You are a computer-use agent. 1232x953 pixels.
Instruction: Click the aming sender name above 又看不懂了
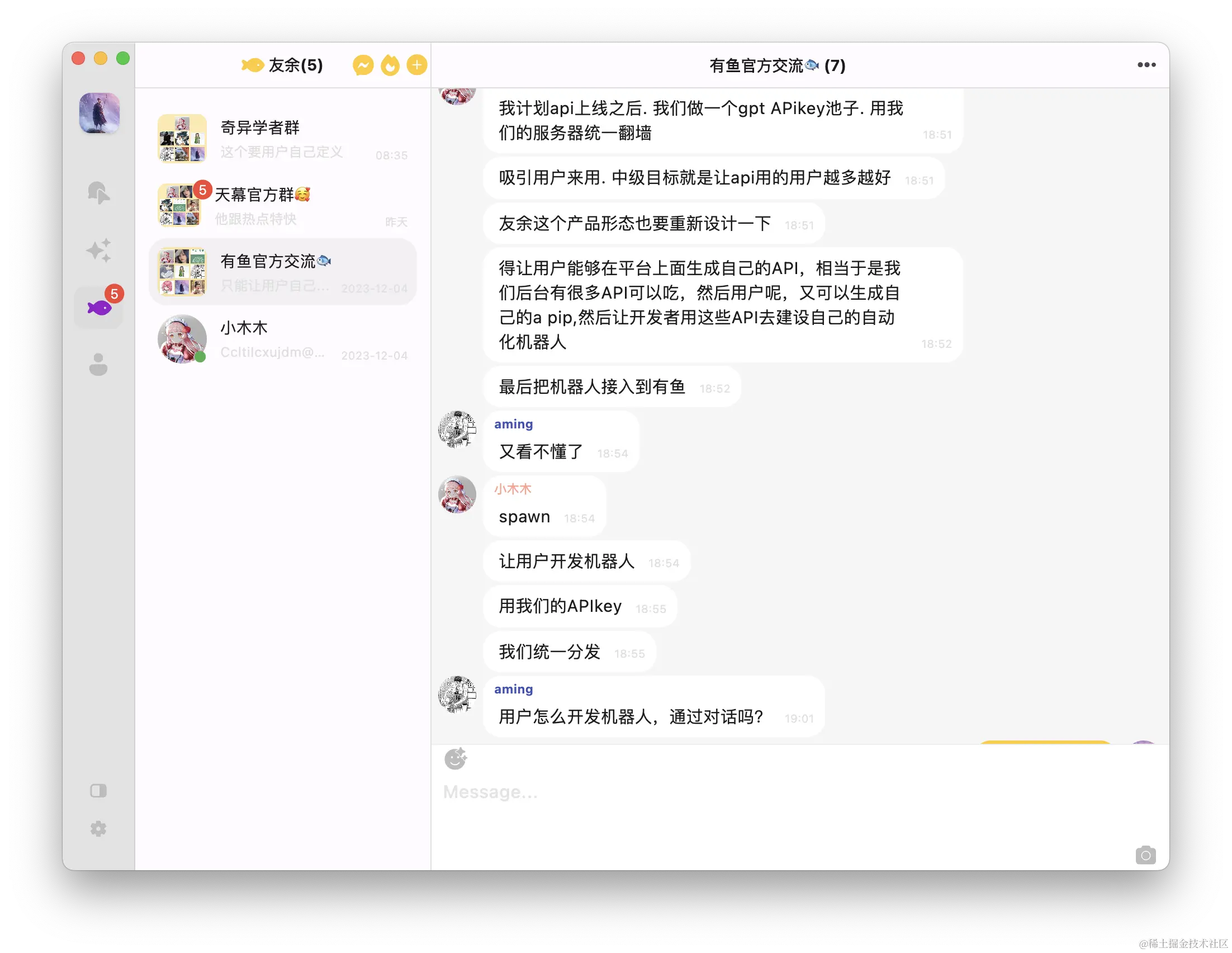click(513, 424)
